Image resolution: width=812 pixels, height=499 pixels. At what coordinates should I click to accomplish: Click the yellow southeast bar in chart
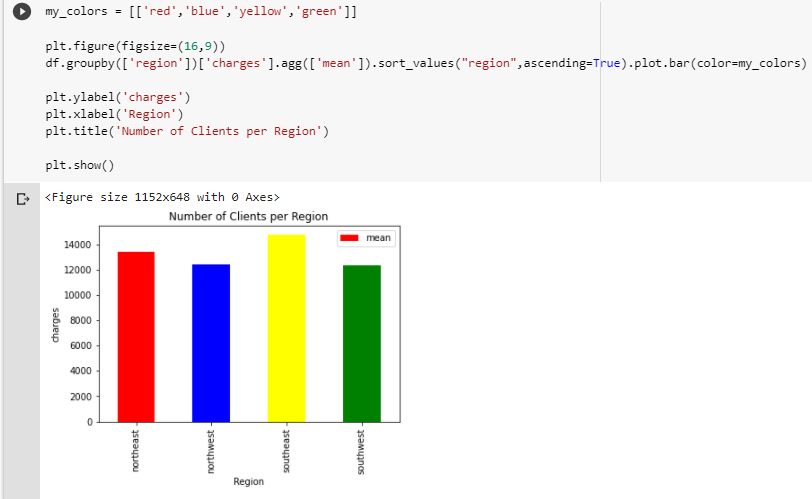pyautogui.click(x=286, y=328)
